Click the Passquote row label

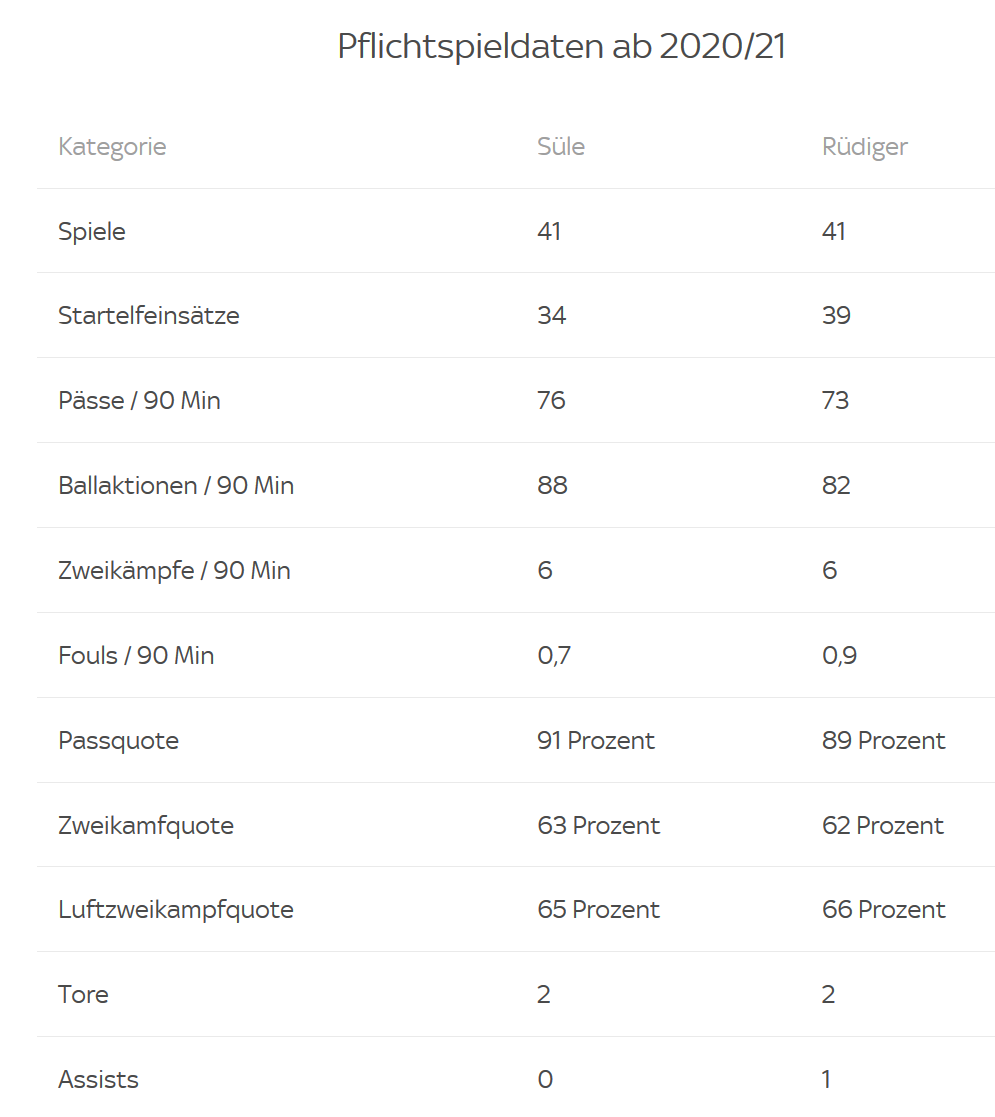pyautogui.click(x=118, y=741)
